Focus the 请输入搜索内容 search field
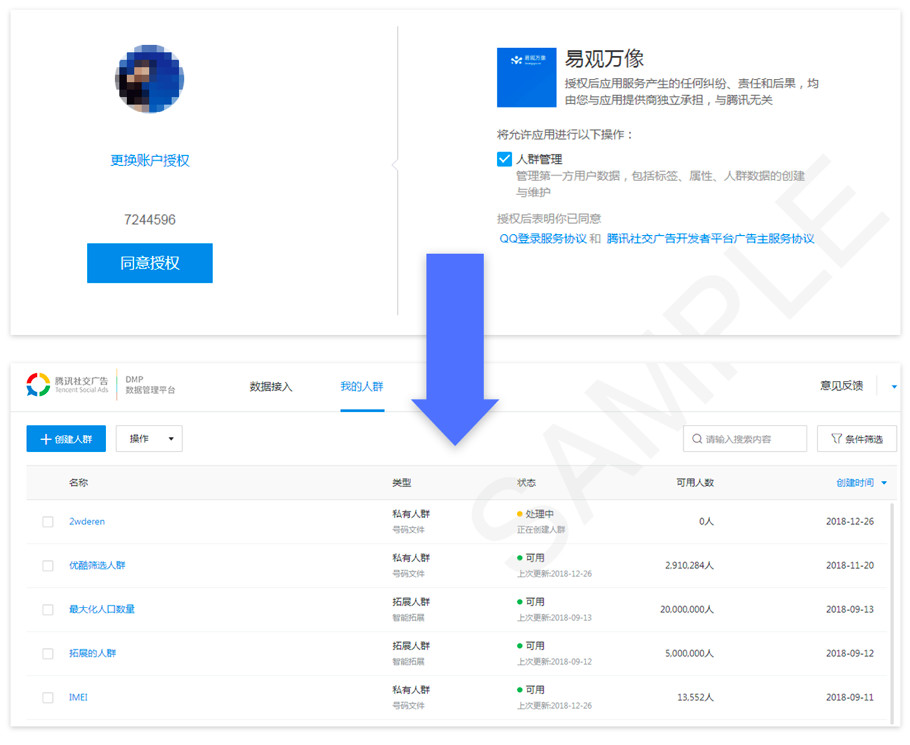910x745 pixels. pyautogui.click(x=745, y=439)
